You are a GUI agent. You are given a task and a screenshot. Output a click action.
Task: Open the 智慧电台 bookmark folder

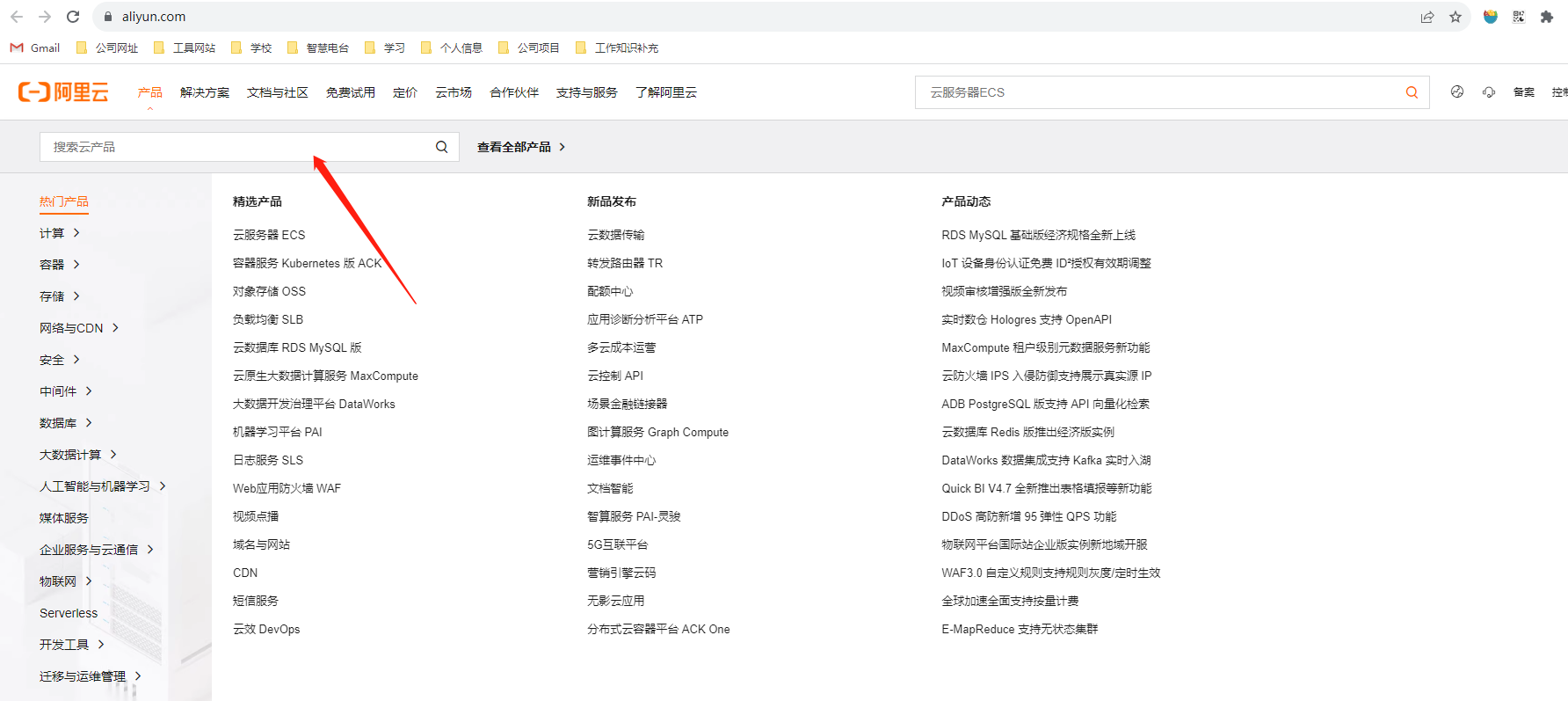tap(318, 47)
